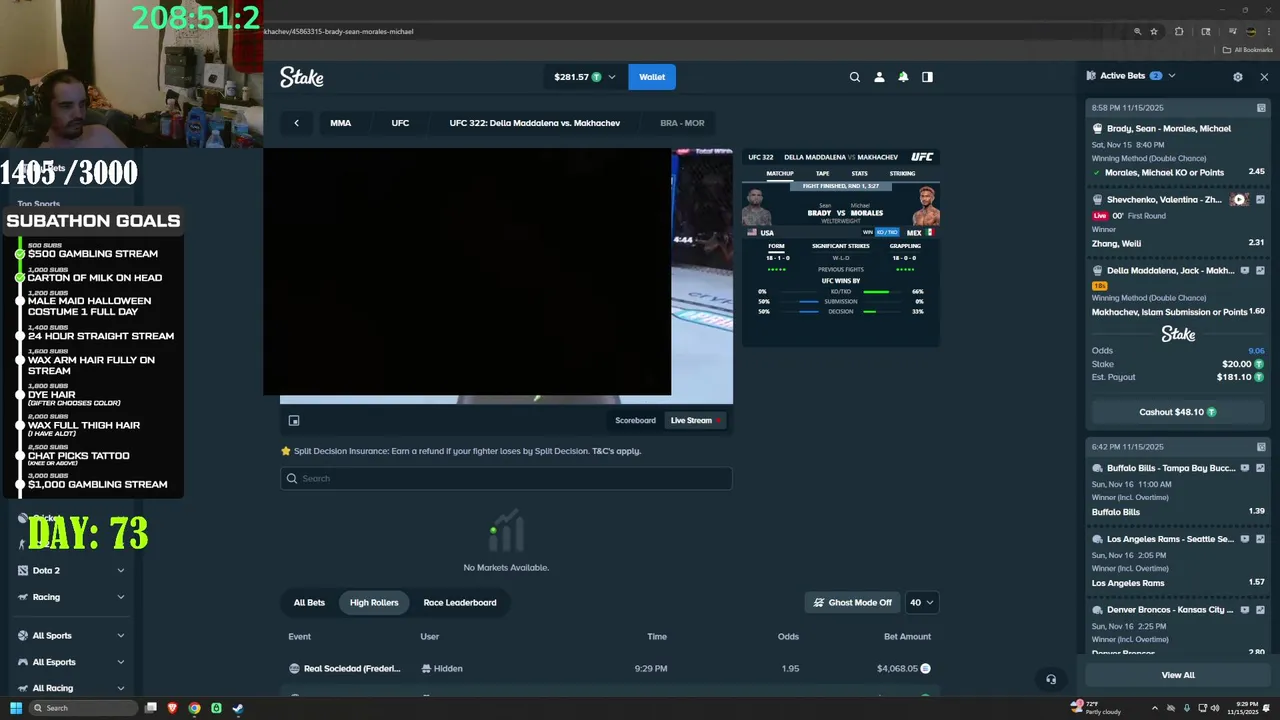1280x720 pixels.
Task: Expand All Esports in the sidebar
Action: [x=121, y=662]
